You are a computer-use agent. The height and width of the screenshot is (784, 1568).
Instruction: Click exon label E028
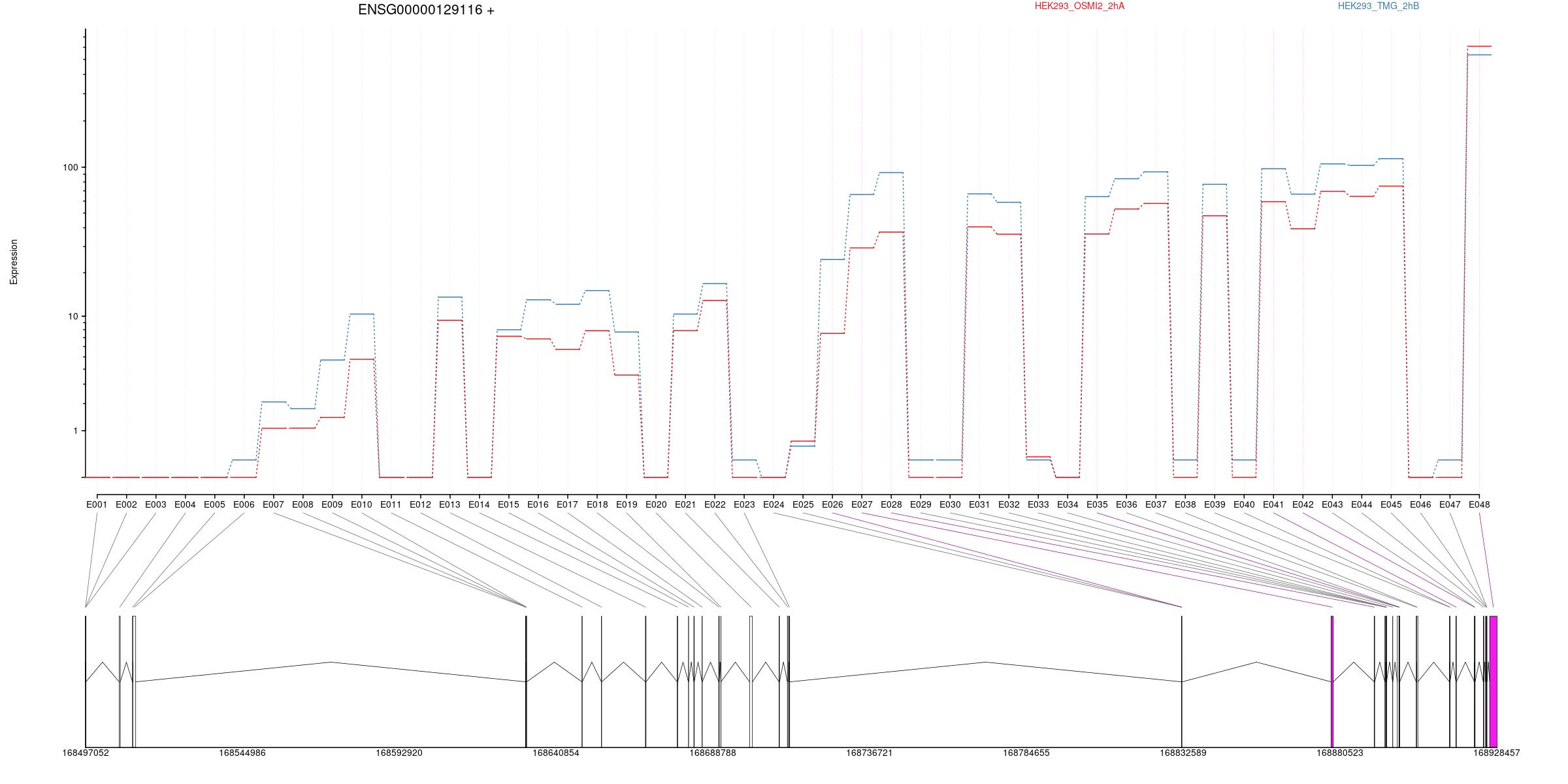891,504
